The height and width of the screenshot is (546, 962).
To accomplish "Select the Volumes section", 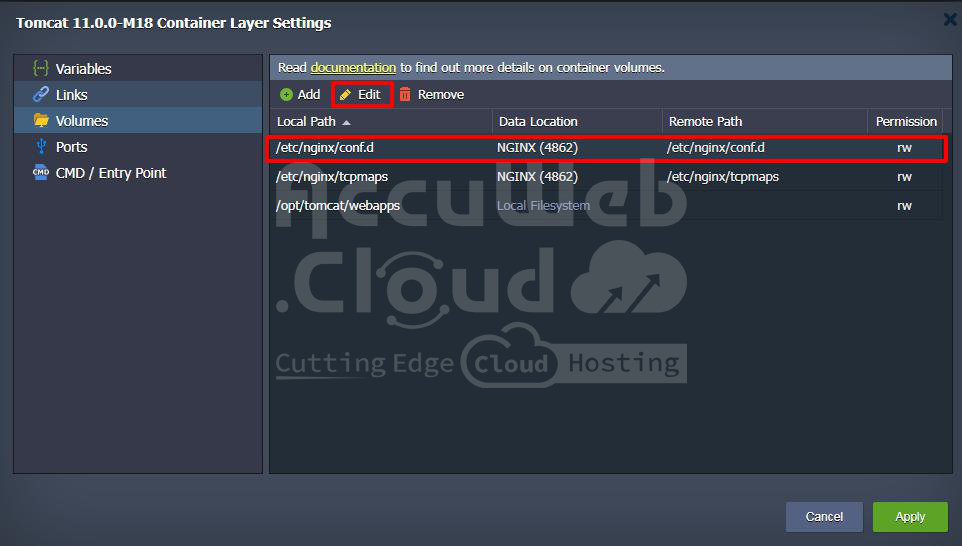I will 138,120.
